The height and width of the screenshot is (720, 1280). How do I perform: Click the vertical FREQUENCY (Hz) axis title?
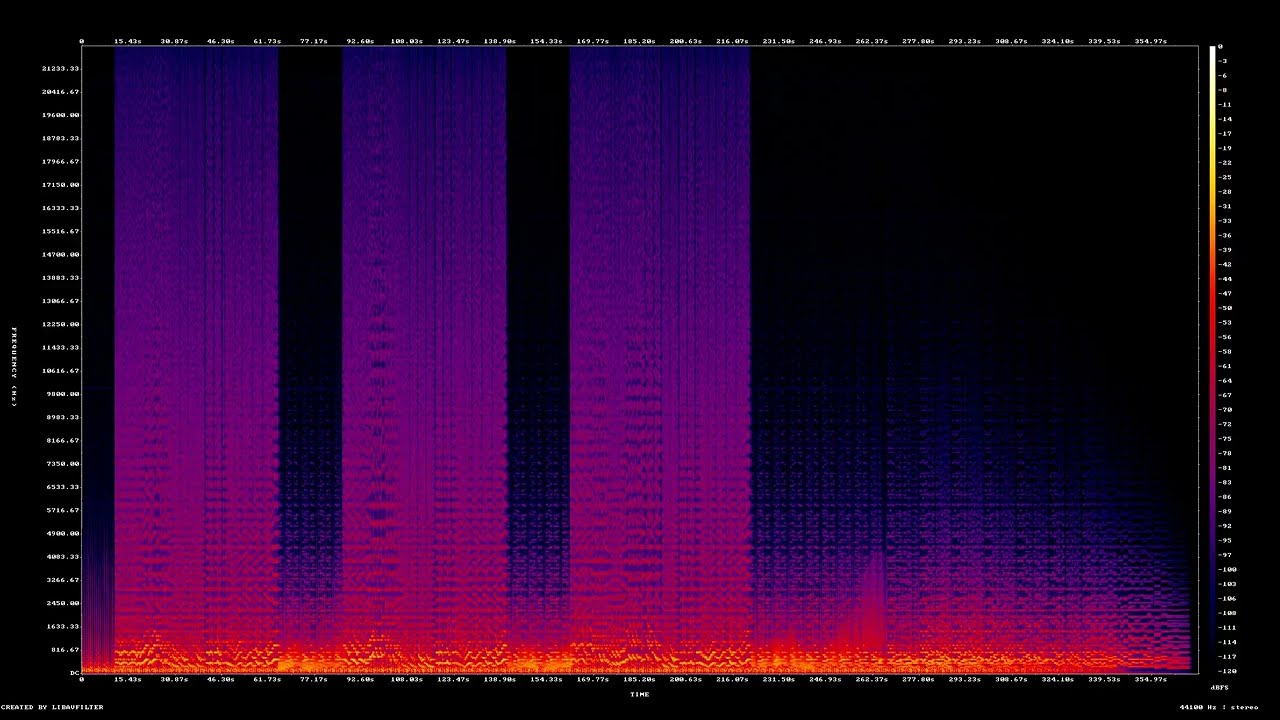[x=14, y=367]
